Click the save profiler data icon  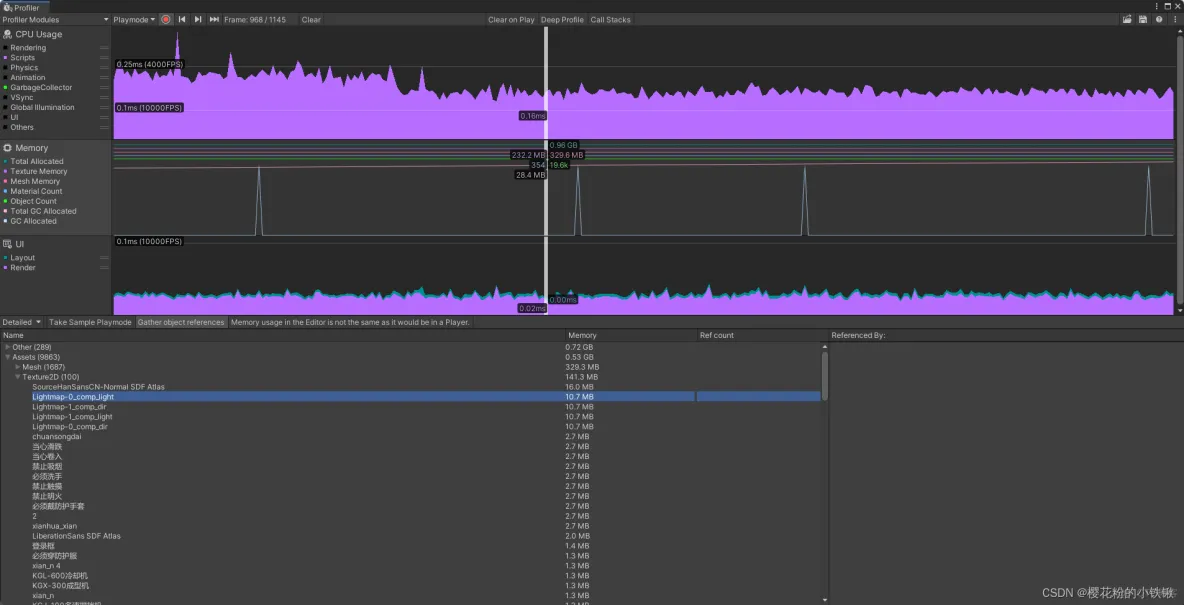1142,20
